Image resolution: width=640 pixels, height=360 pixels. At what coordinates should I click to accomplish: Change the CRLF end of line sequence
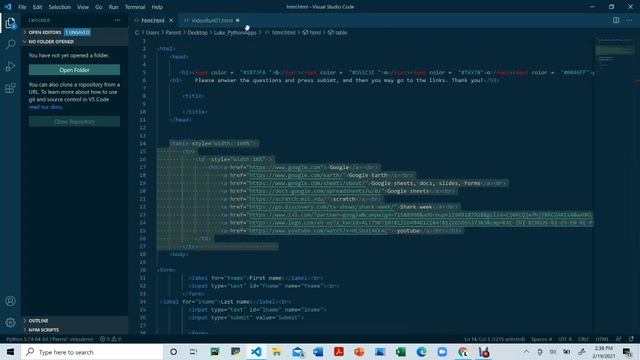coord(584,339)
